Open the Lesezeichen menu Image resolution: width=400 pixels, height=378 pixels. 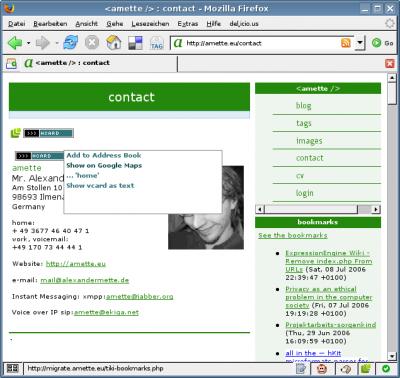[x=150, y=24]
